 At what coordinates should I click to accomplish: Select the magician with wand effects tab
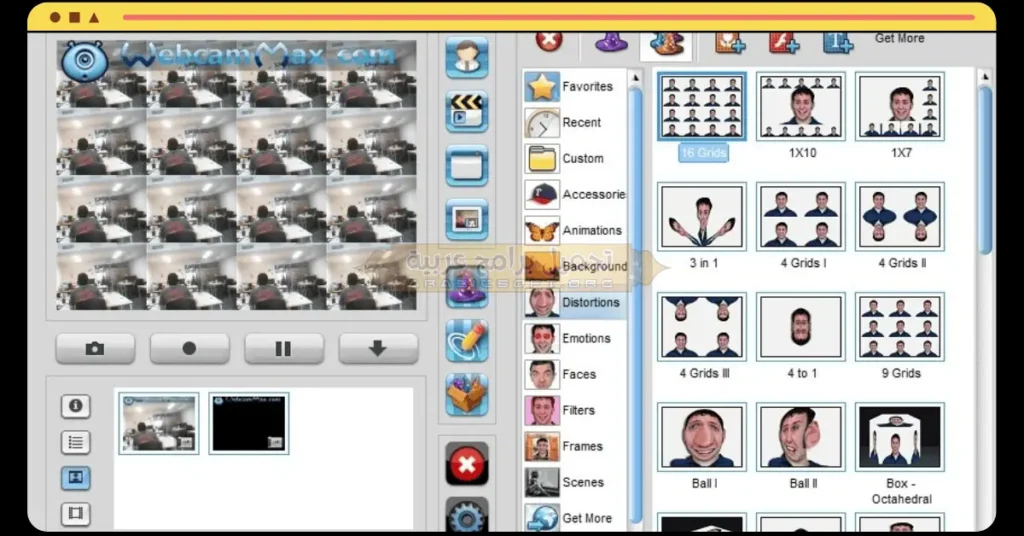pyautogui.click(x=666, y=44)
